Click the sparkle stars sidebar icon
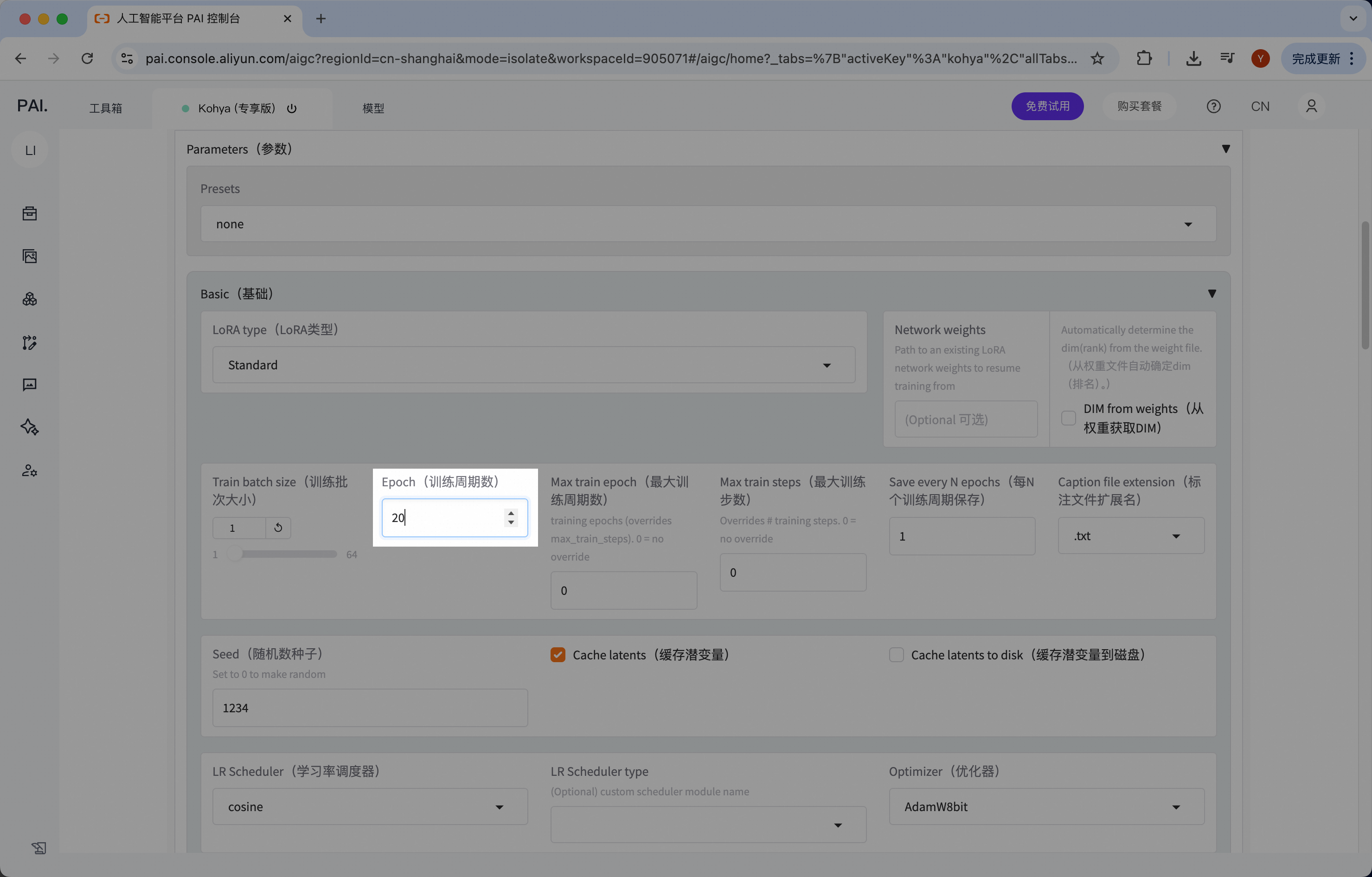Image resolution: width=1372 pixels, height=877 pixels. tap(30, 427)
